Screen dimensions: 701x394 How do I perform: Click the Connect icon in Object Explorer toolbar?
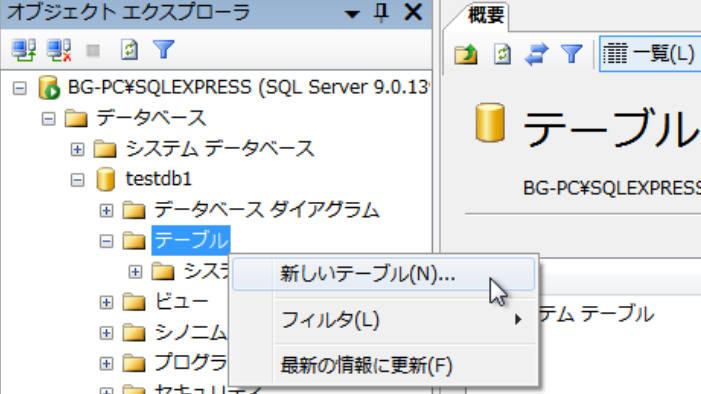[x=24, y=50]
